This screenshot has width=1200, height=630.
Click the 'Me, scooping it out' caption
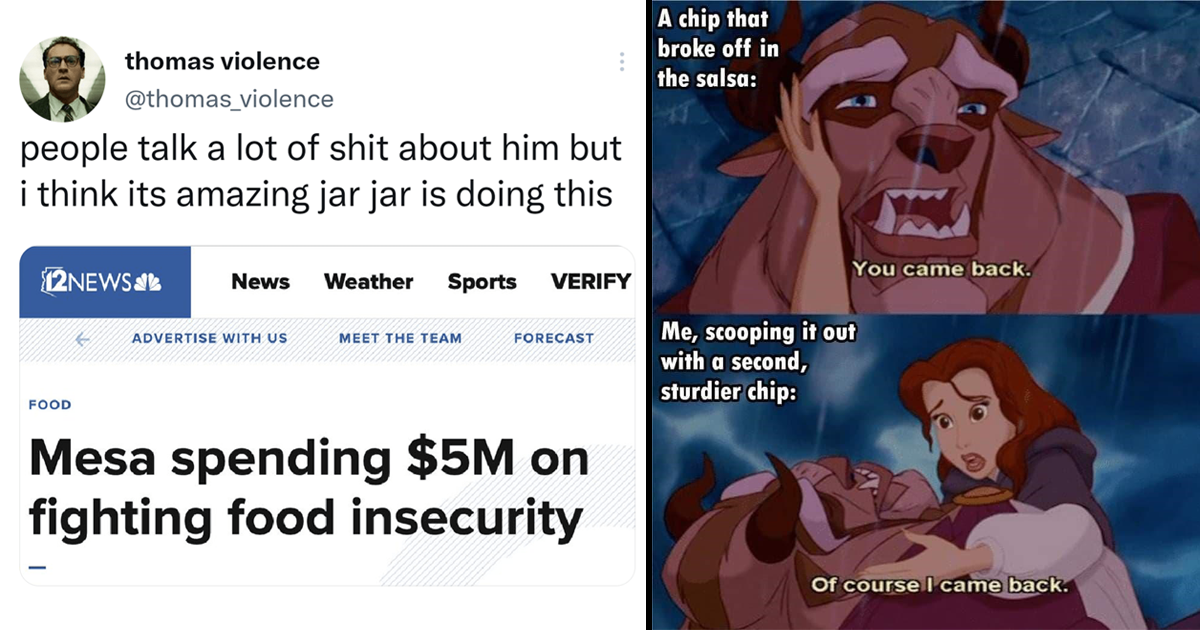point(757,362)
